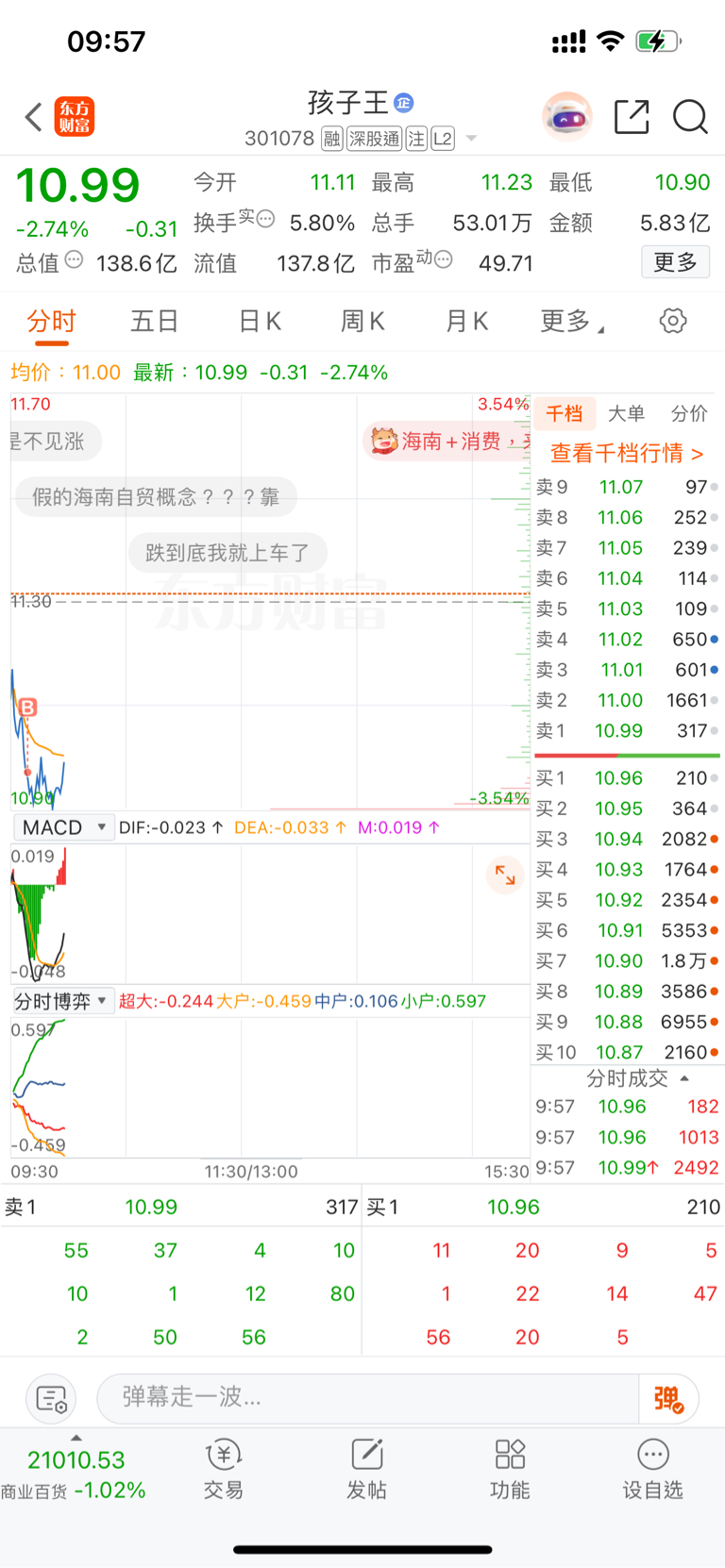Expand stock tags dropdown arrow
This screenshot has width=725, height=1568.
pos(471,139)
